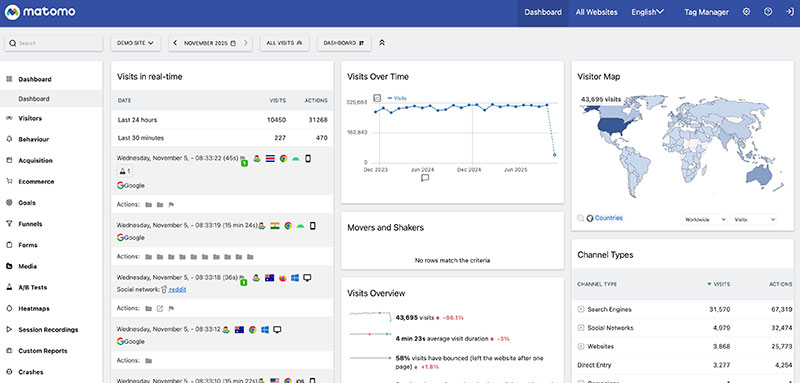
Task: Click the Google referrer of 08:33:19 visit
Action: [x=131, y=238]
